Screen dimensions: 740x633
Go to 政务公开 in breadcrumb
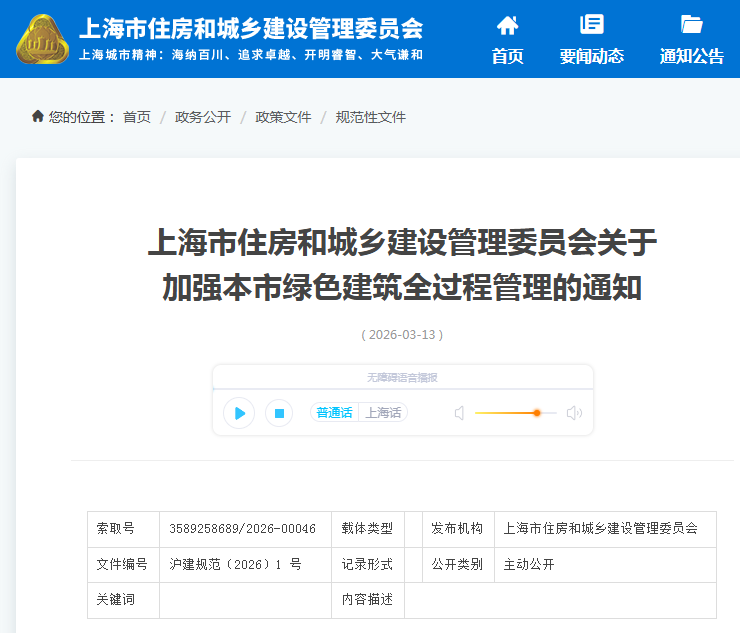[203, 117]
